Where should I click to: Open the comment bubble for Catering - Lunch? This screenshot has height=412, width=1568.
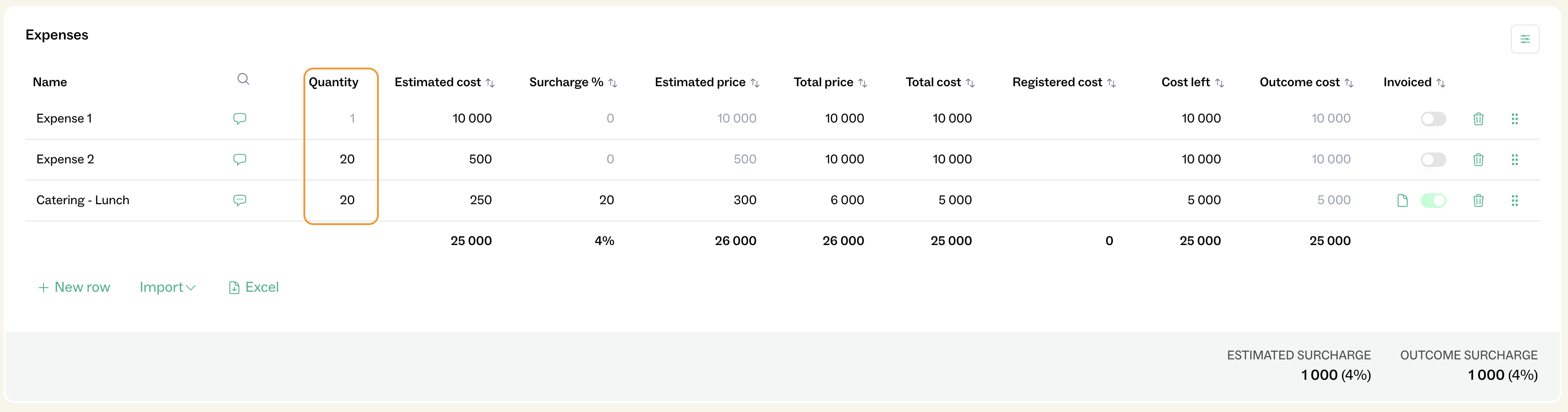[239, 200]
